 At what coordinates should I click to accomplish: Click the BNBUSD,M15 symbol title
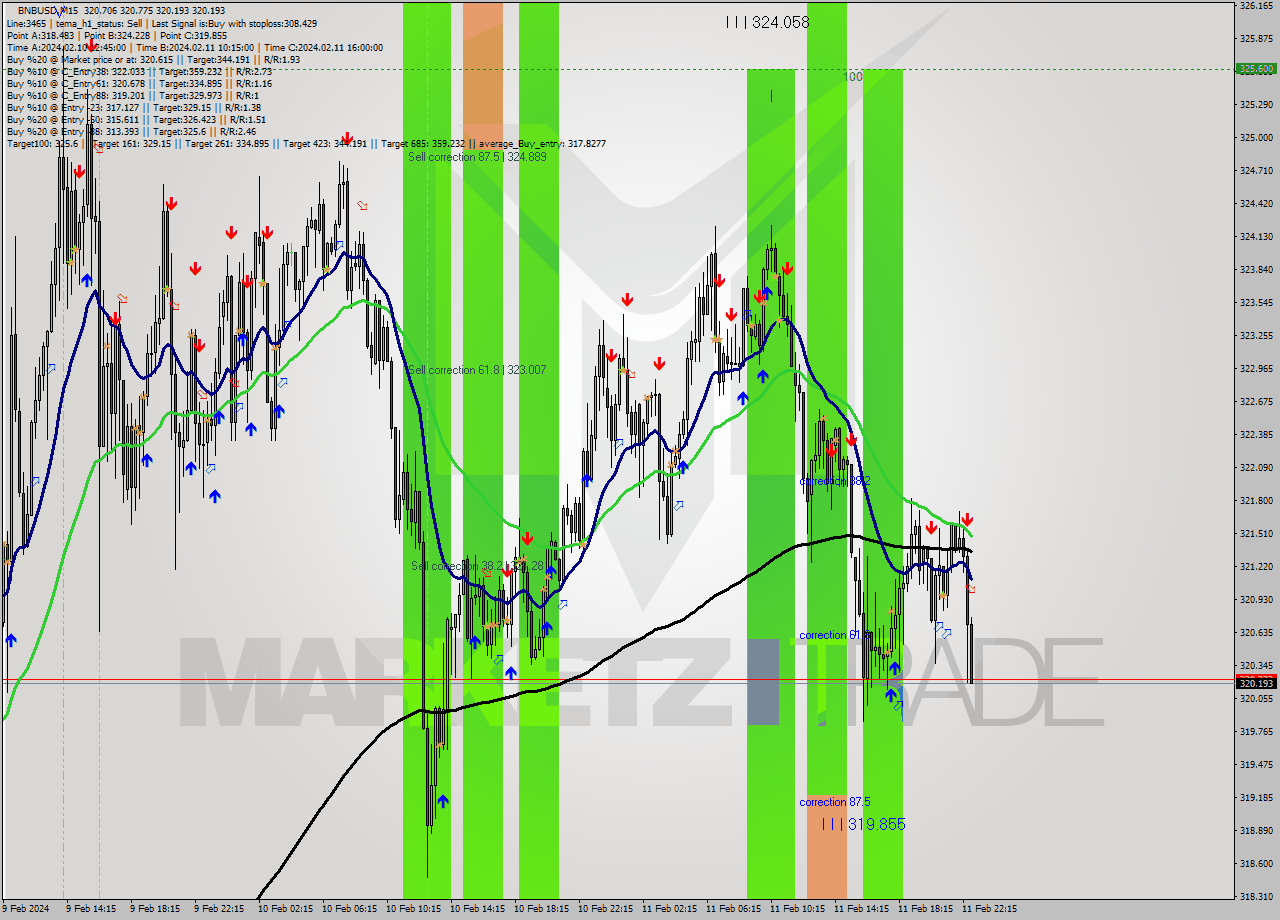coord(48,10)
